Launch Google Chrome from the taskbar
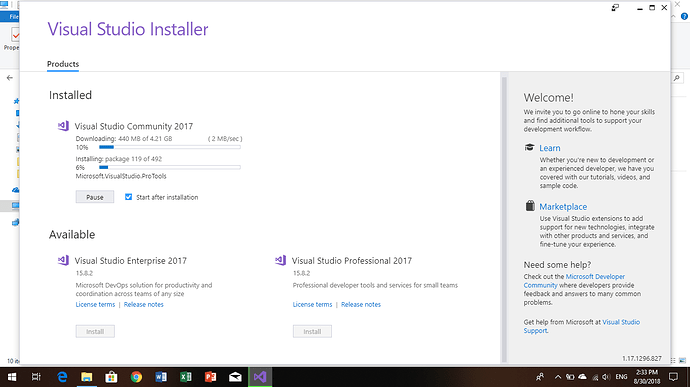 point(136,377)
